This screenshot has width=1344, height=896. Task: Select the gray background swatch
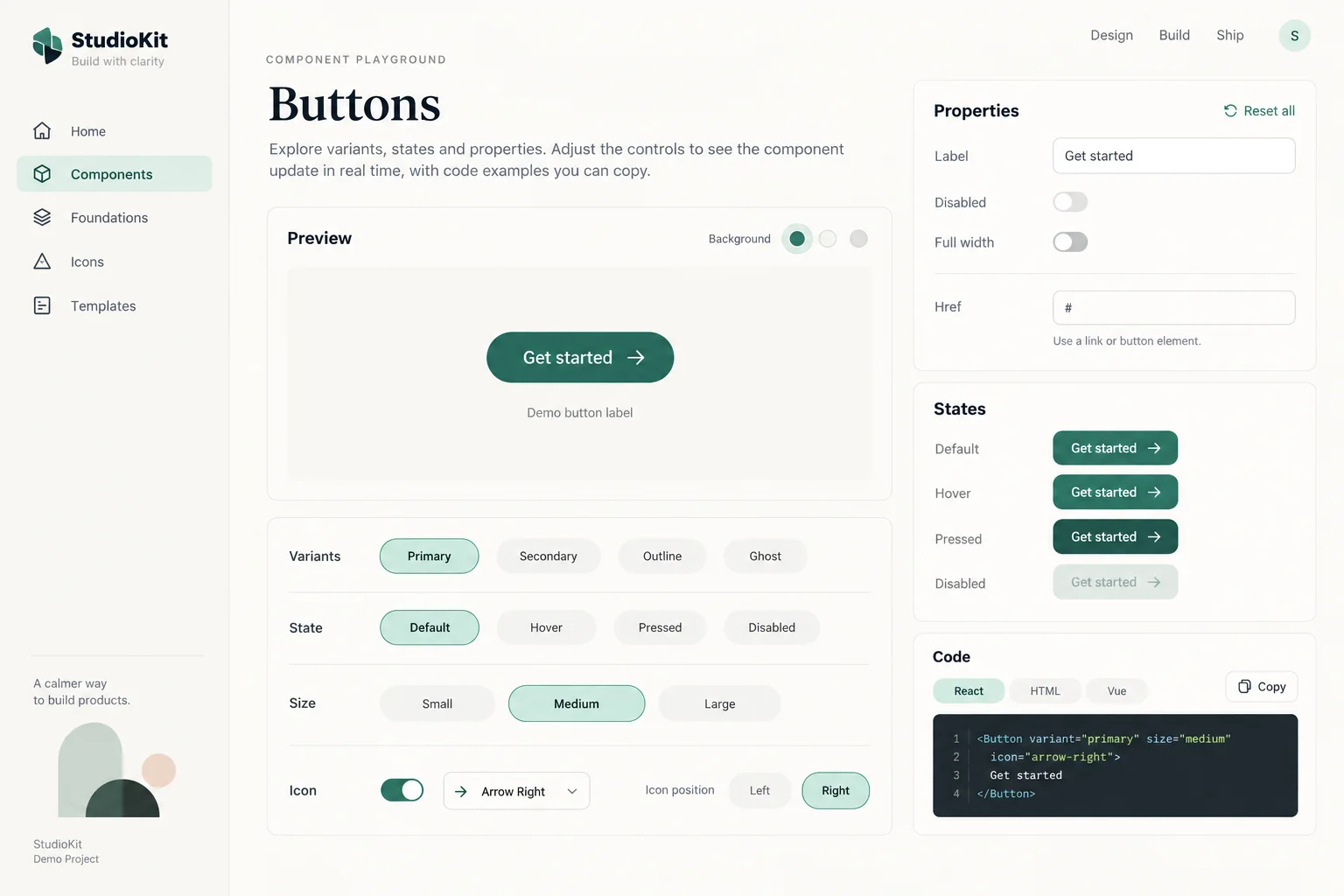click(859, 239)
